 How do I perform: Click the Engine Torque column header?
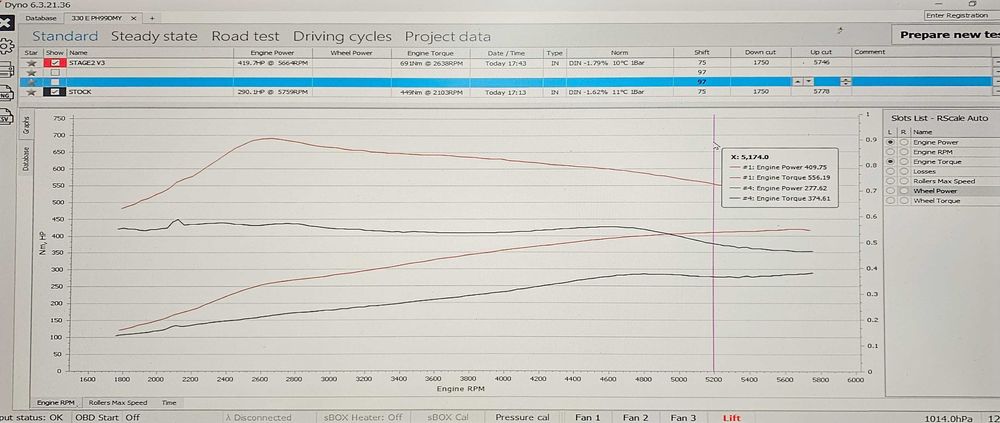(430, 52)
